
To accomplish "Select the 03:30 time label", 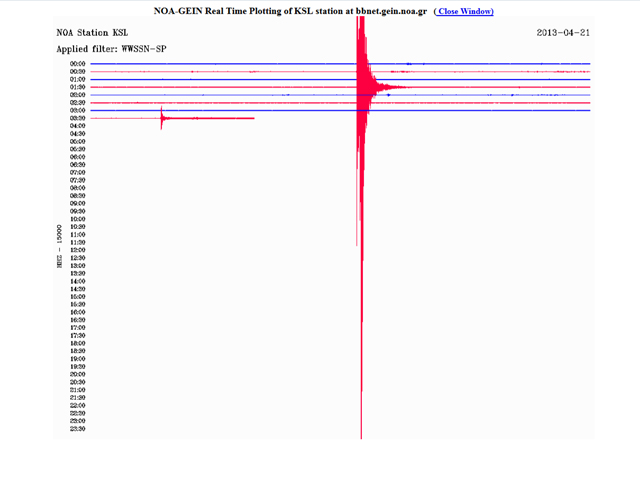I will 77,118.
